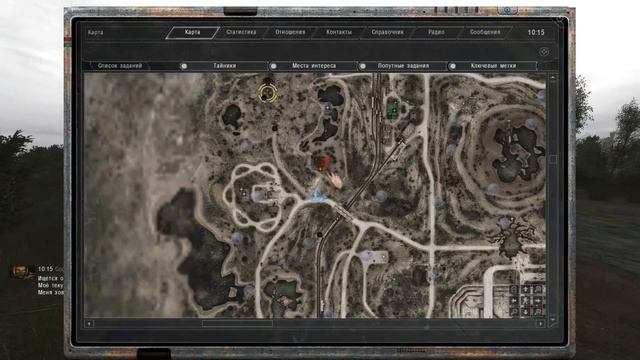Select the green marker on the map
640x360 pixels.
pyautogui.click(x=393, y=108)
